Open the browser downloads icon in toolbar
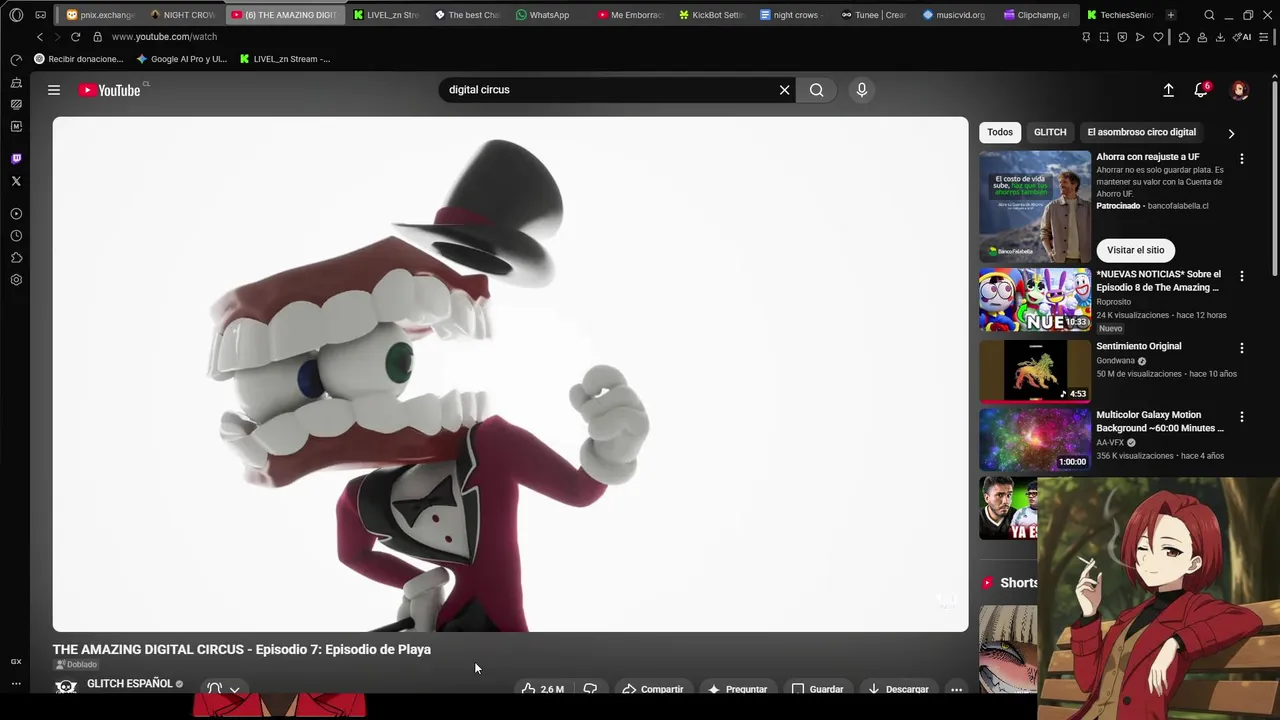 pos(1220,37)
